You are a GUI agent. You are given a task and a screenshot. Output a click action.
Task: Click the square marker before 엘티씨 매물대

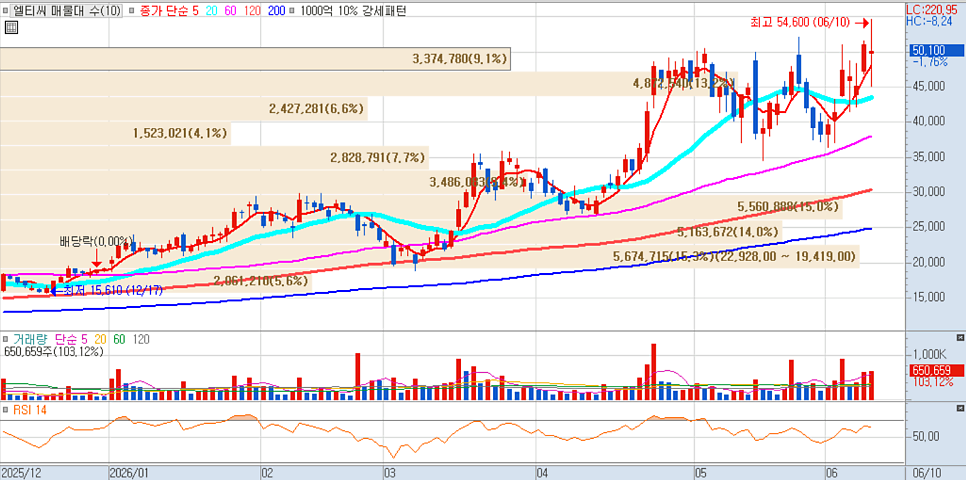pos(6,10)
